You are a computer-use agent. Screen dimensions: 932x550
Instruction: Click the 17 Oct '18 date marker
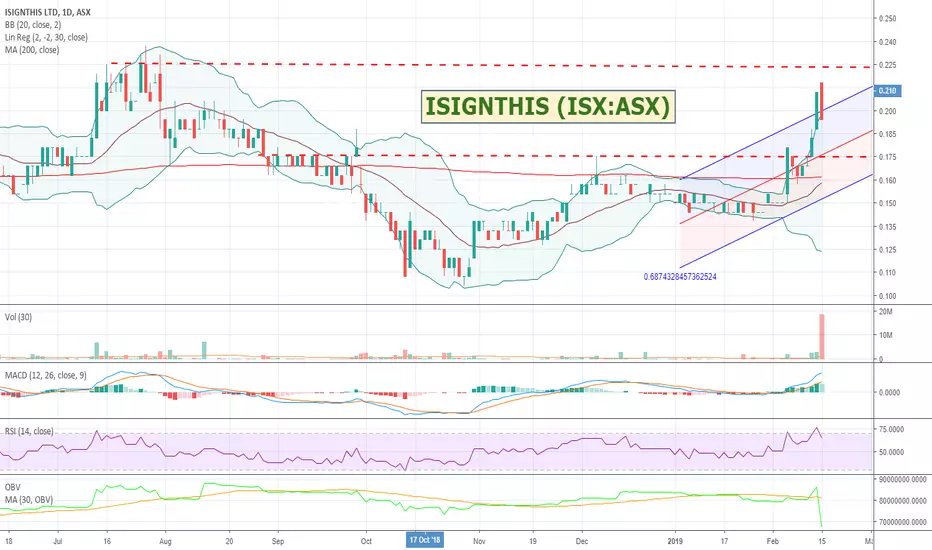click(424, 540)
